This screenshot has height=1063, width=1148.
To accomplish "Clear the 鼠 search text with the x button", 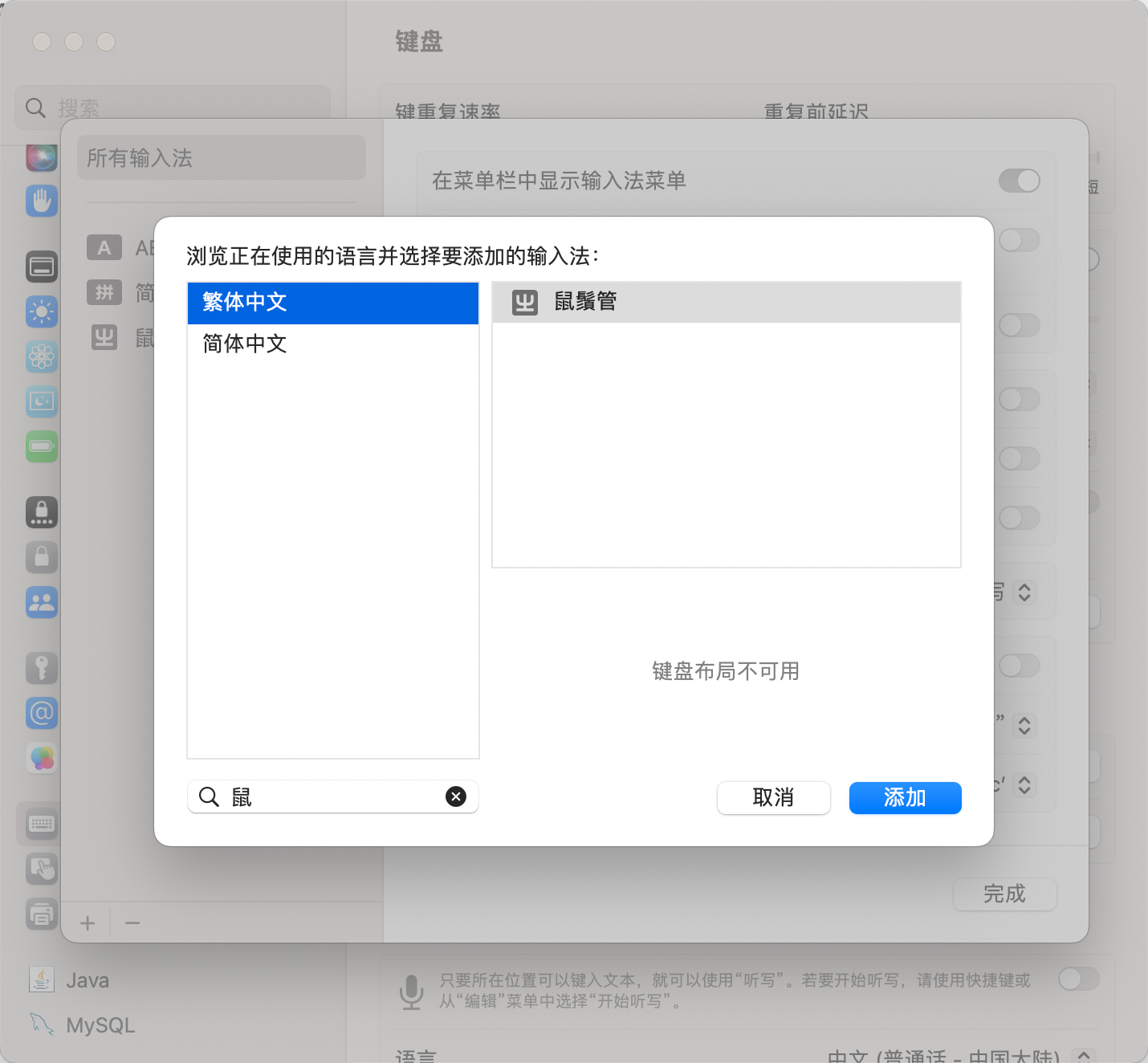I will [x=456, y=796].
